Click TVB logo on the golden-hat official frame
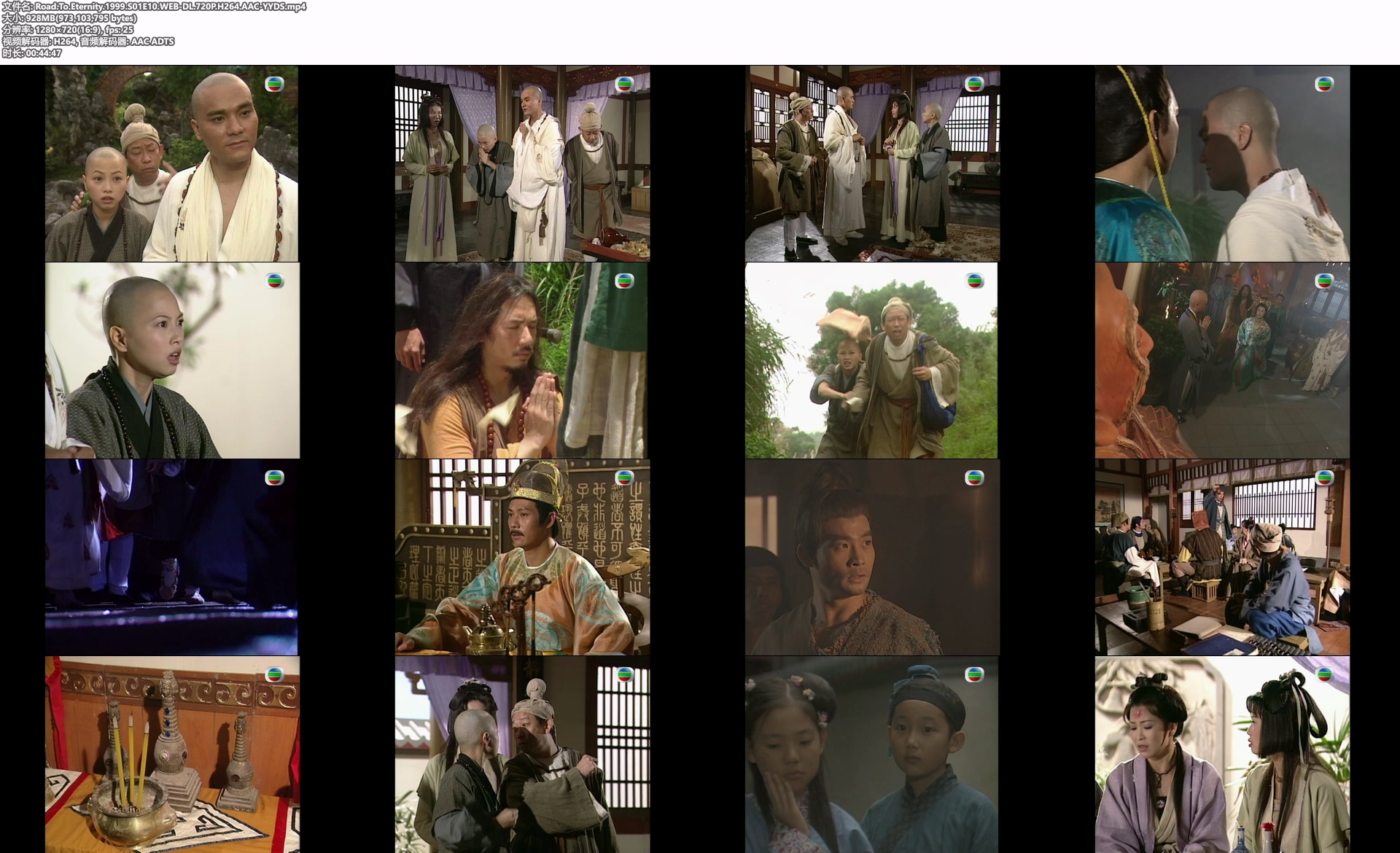The image size is (1400, 853). 624,478
